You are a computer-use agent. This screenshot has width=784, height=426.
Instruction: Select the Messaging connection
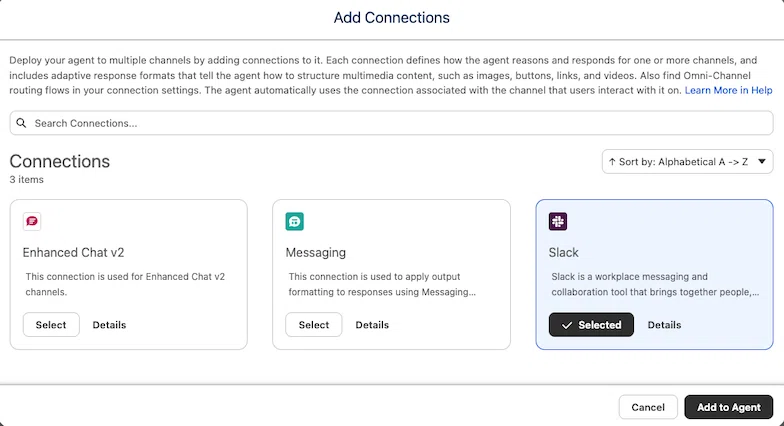coord(314,325)
